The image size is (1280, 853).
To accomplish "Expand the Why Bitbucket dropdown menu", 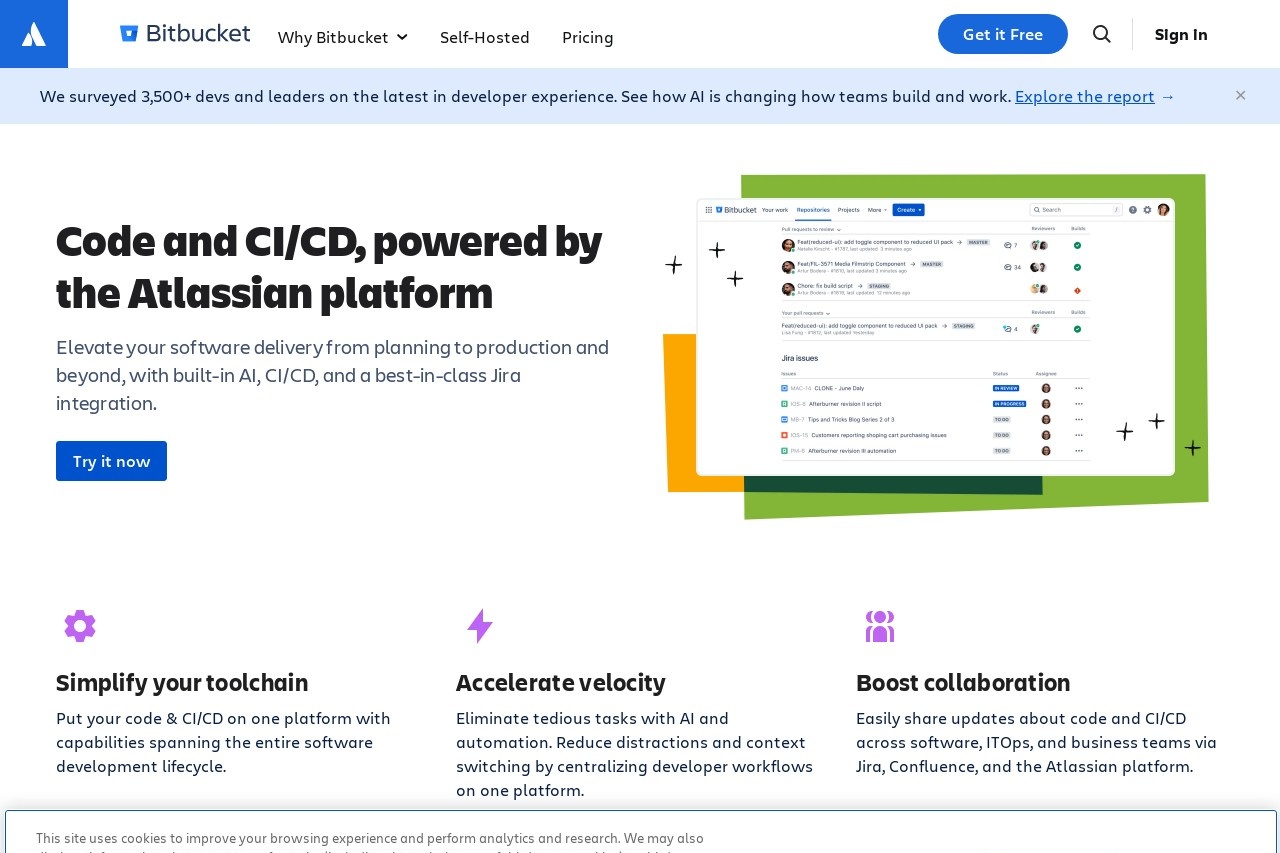I will point(343,37).
